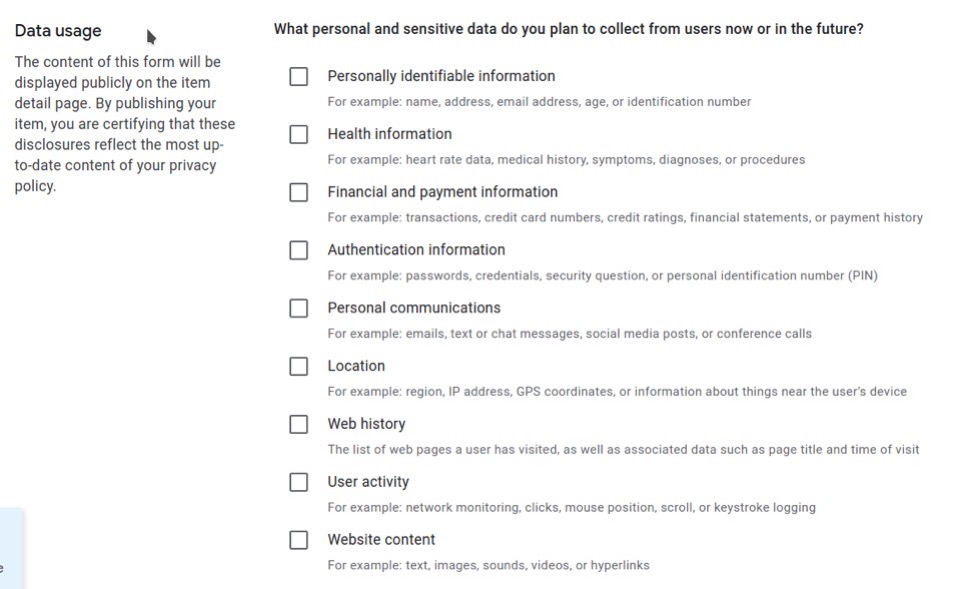Click the personal and sensitive data question text
Viewport: 974px width, 589px height.
[568, 29]
